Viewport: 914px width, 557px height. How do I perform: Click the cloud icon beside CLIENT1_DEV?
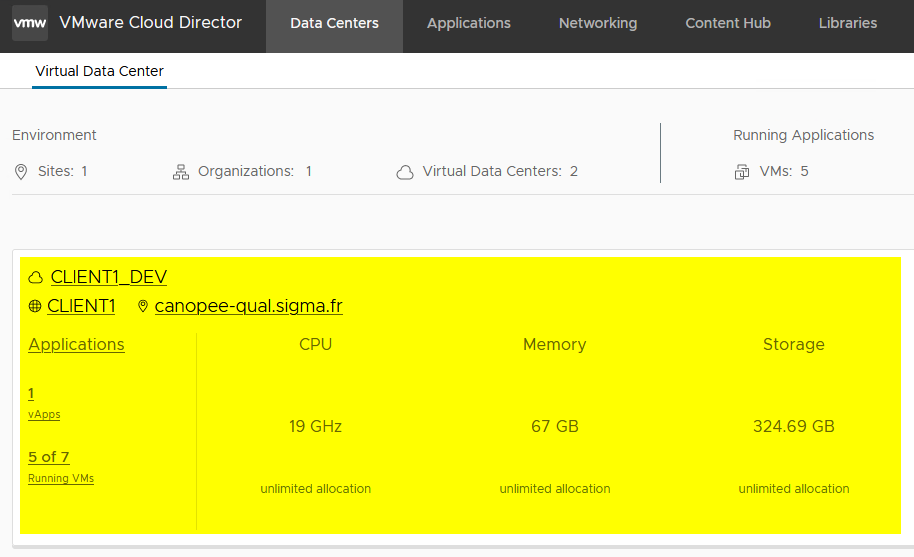tap(36, 277)
